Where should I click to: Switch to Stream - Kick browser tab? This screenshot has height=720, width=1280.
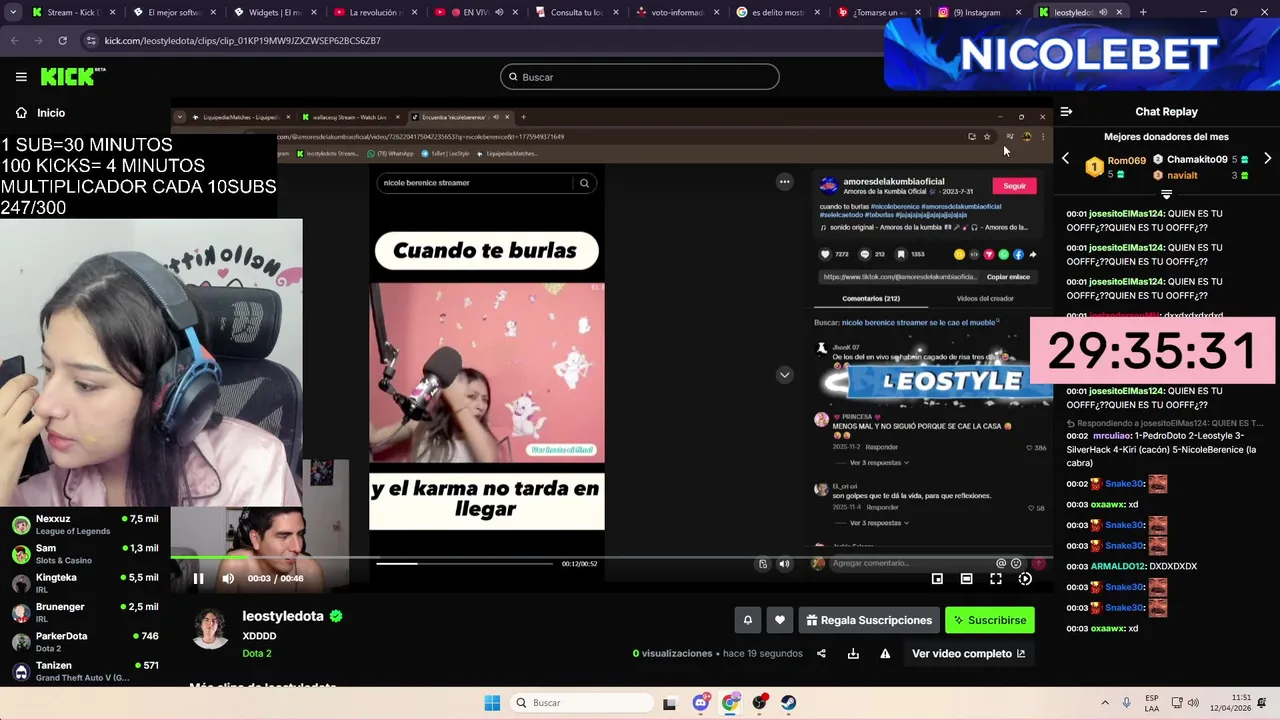pos(76,13)
